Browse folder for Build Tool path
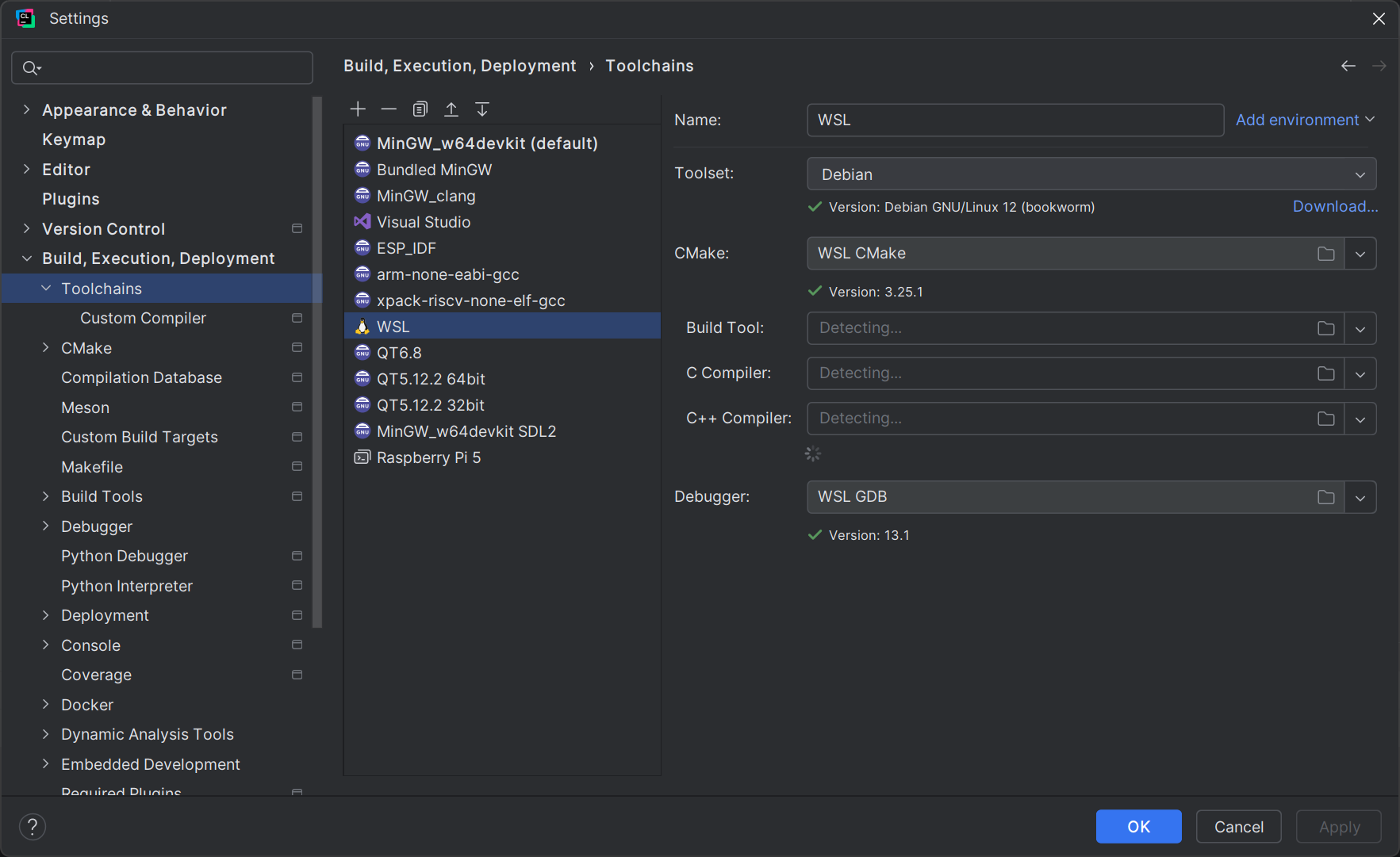 coord(1325,328)
